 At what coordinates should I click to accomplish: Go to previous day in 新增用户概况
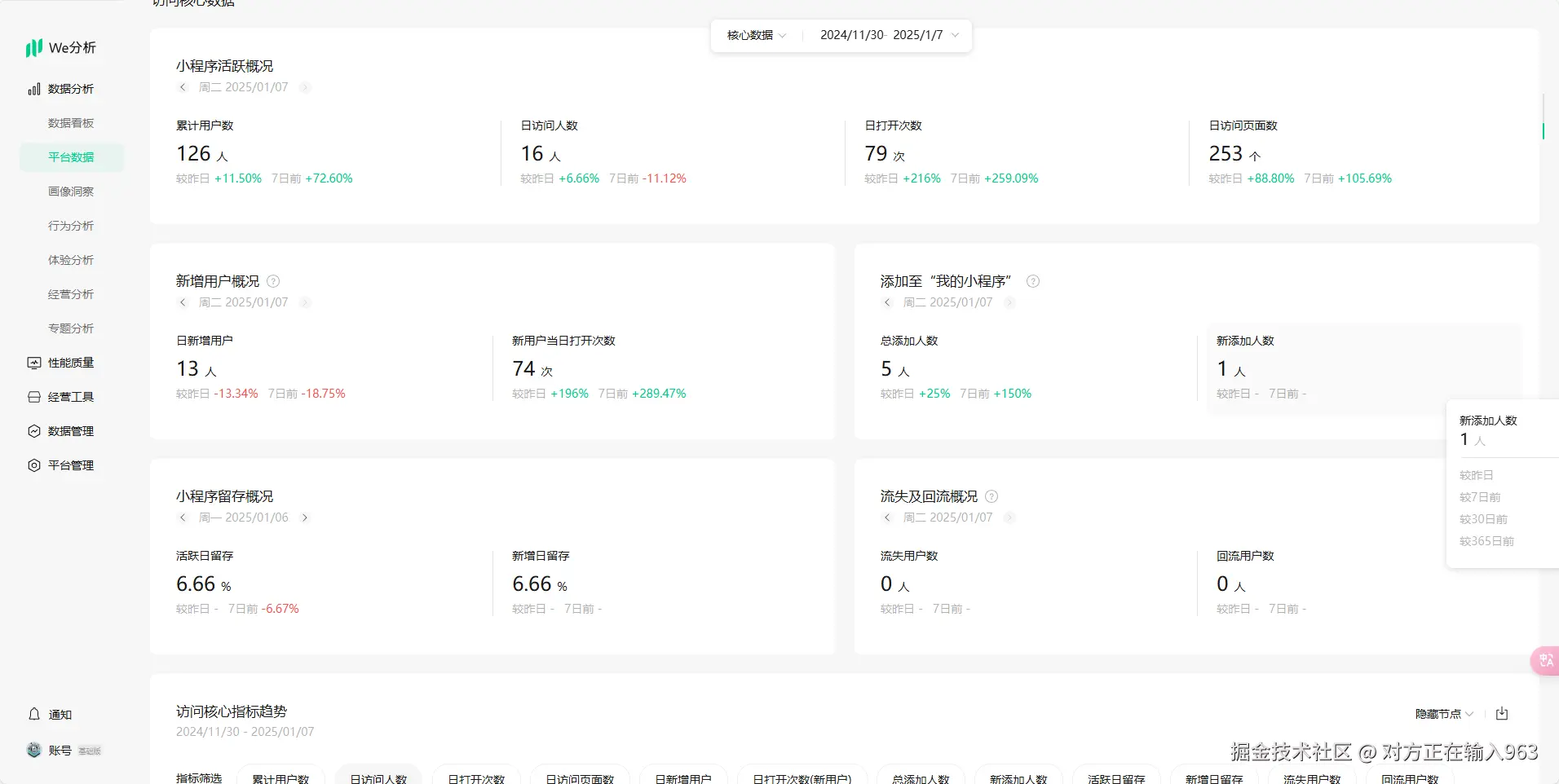[x=183, y=302]
